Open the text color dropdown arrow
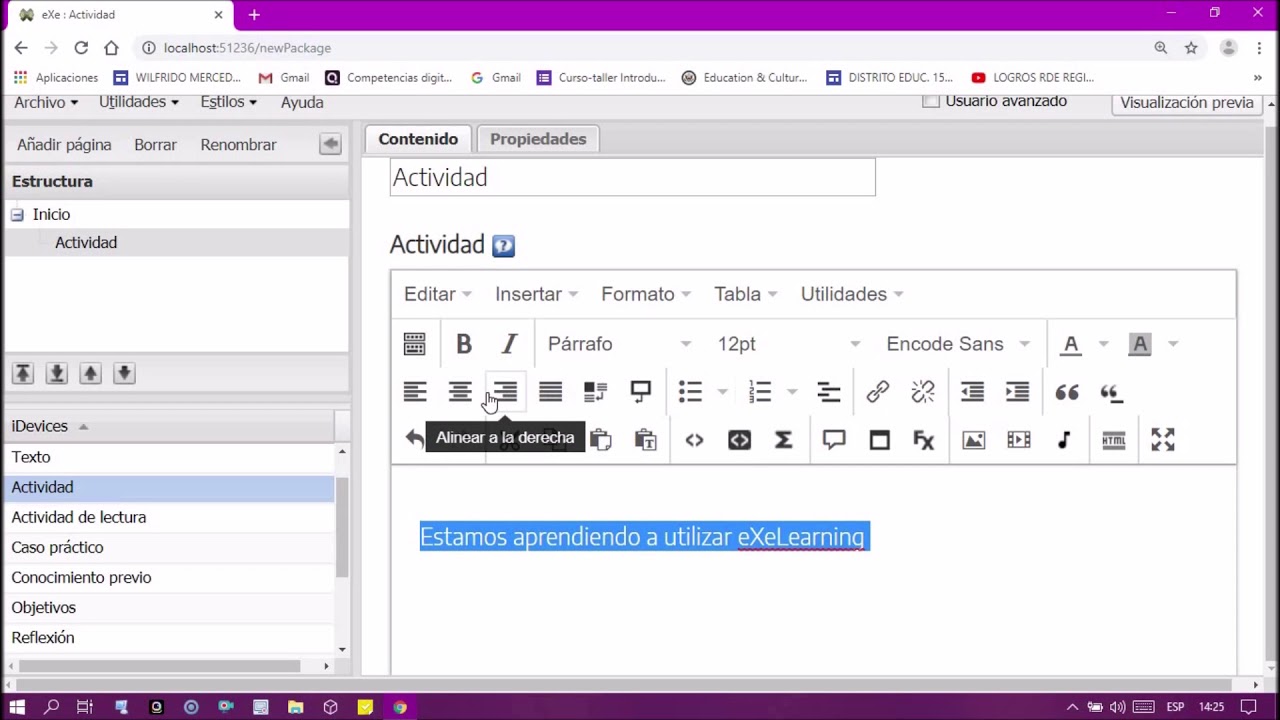The image size is (1280, 720). click(1103, 344)
